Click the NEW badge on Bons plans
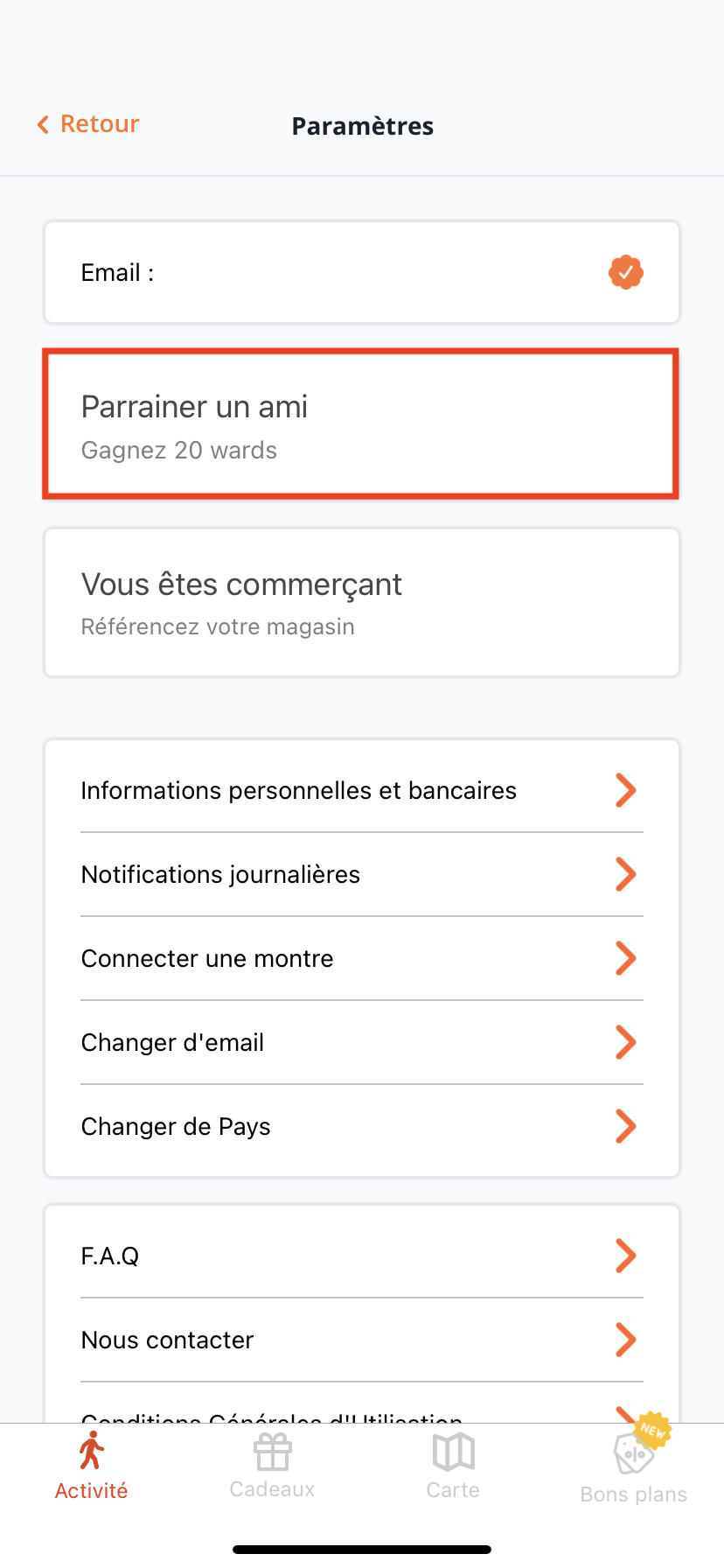 pos(653,1431)
